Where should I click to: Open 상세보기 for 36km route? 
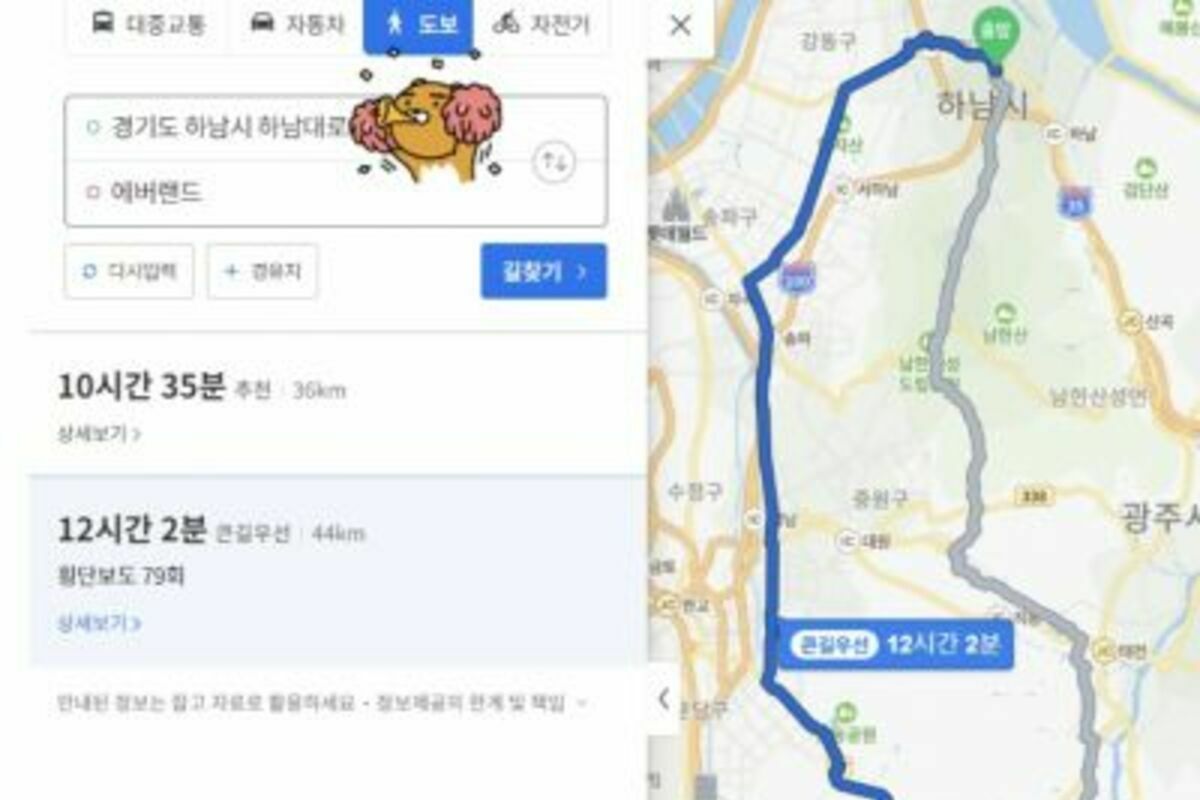[x=99, y=435]
